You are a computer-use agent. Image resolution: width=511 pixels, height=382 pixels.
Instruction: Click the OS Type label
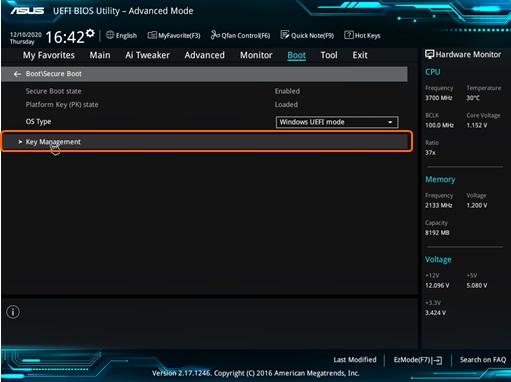click(38, 122)
